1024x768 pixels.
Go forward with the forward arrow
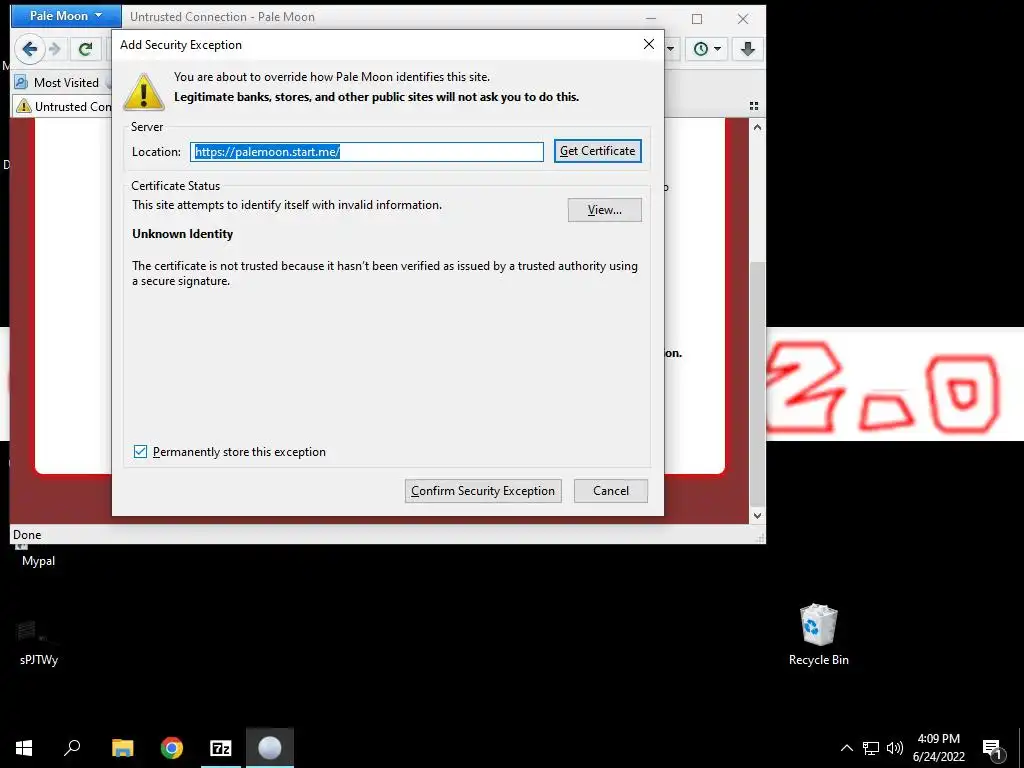click(56, 48)
